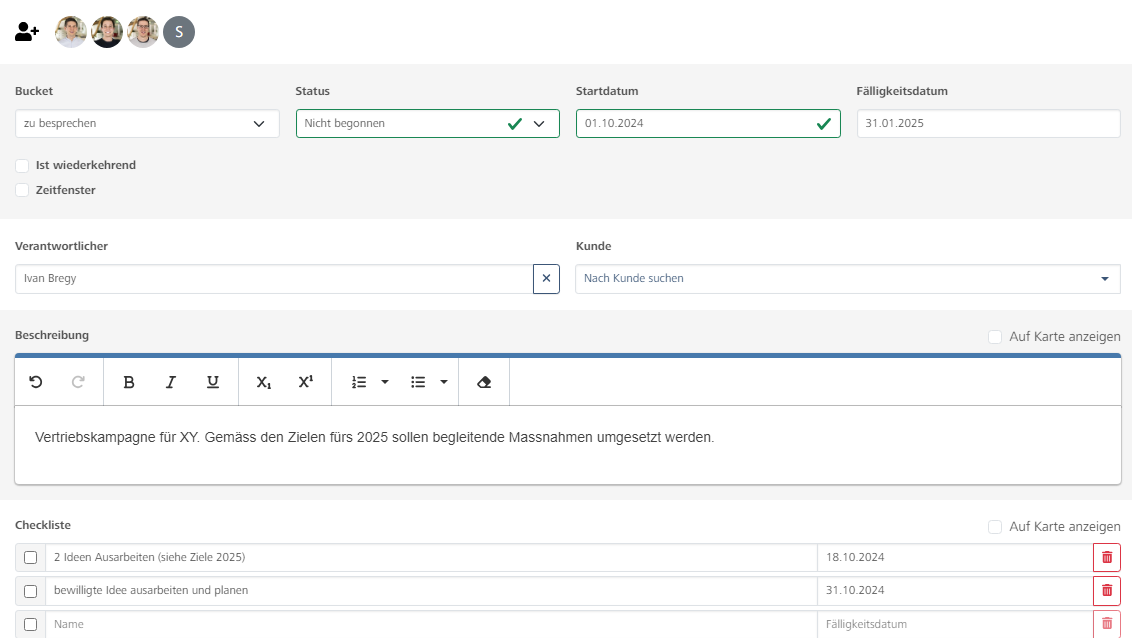Delete the '2 Ideen Ausarbeiten' checklist item
Image resolution: width=1132 pixels, height=638 pixels.
pyautogui.click(x=1106, y=557)
